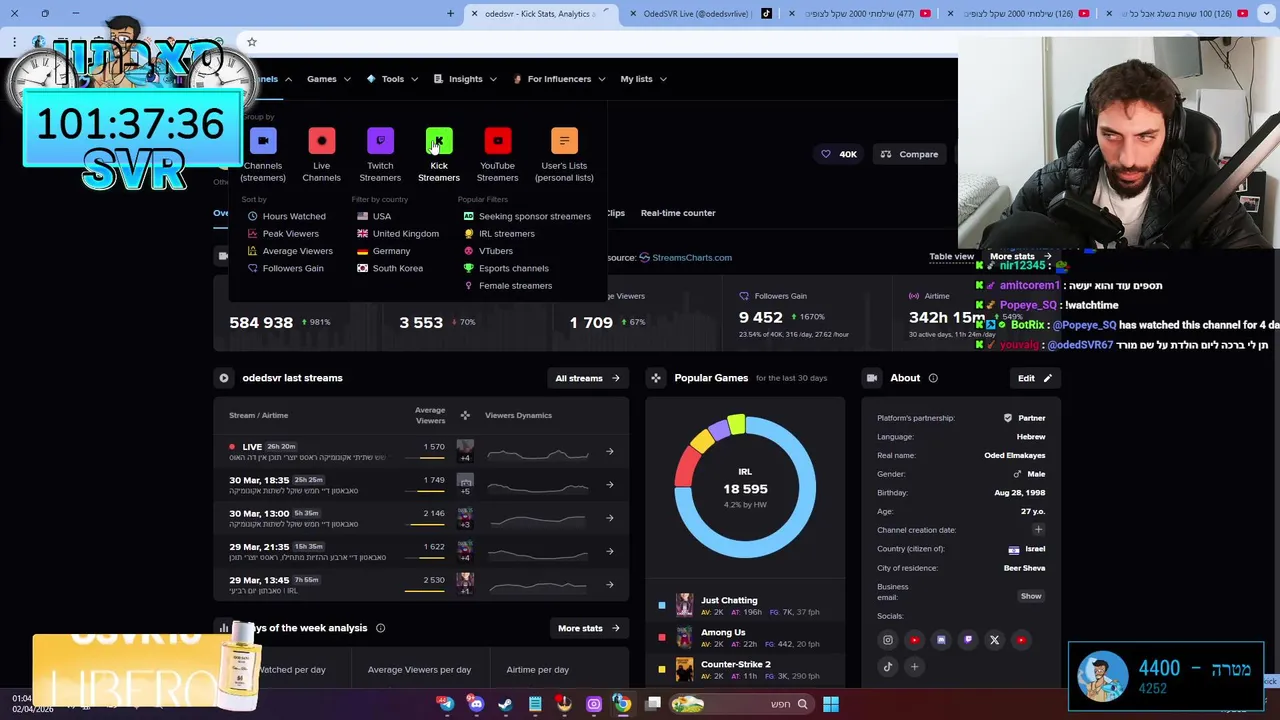Viewport: 1280px width, 720px height.
Task: Add a new social link with plus icon
Action: 914,667
